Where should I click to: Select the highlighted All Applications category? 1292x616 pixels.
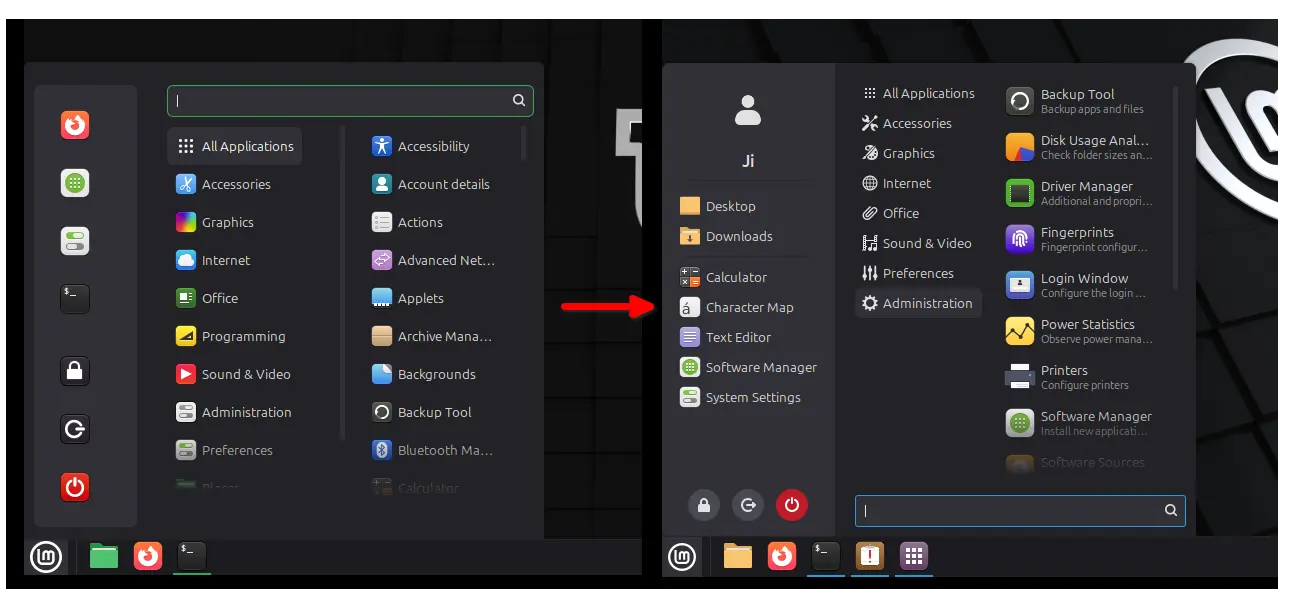tap(235, 146)
